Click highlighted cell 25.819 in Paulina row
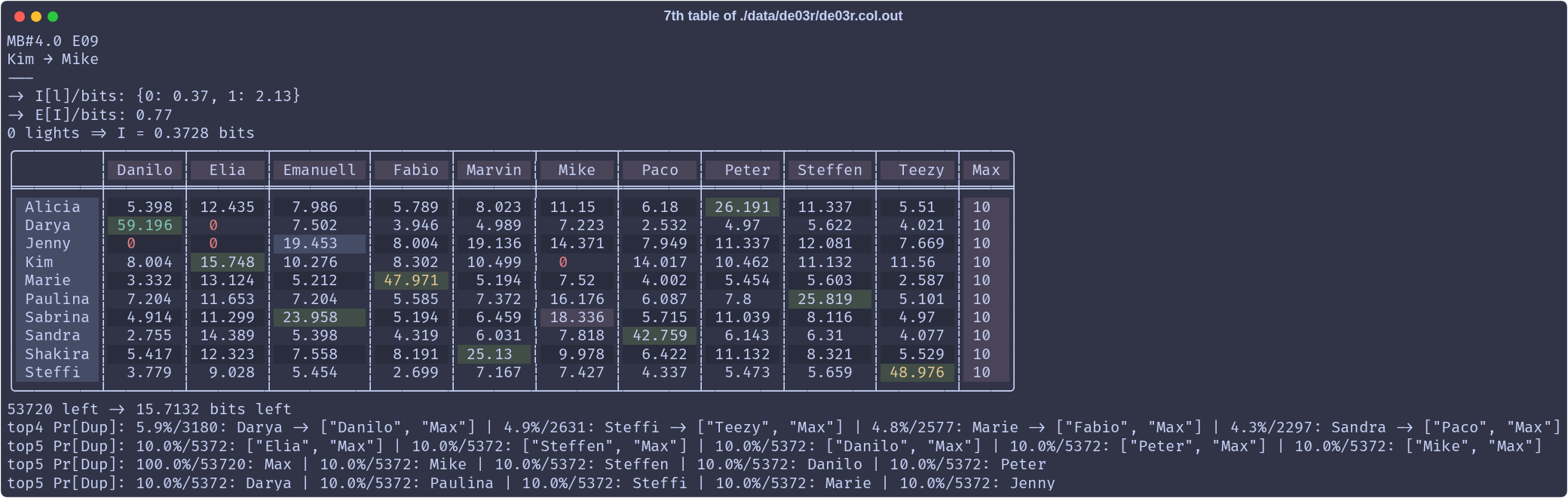 click(x=830, y=299)
